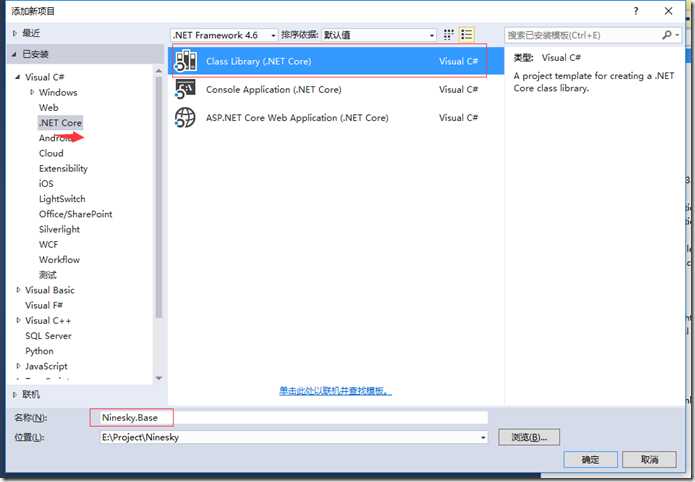Click the Console Application (.NET Core) template name
Image resolution: width=695 pixels, height=482 pixels.
tap(273, 90)
